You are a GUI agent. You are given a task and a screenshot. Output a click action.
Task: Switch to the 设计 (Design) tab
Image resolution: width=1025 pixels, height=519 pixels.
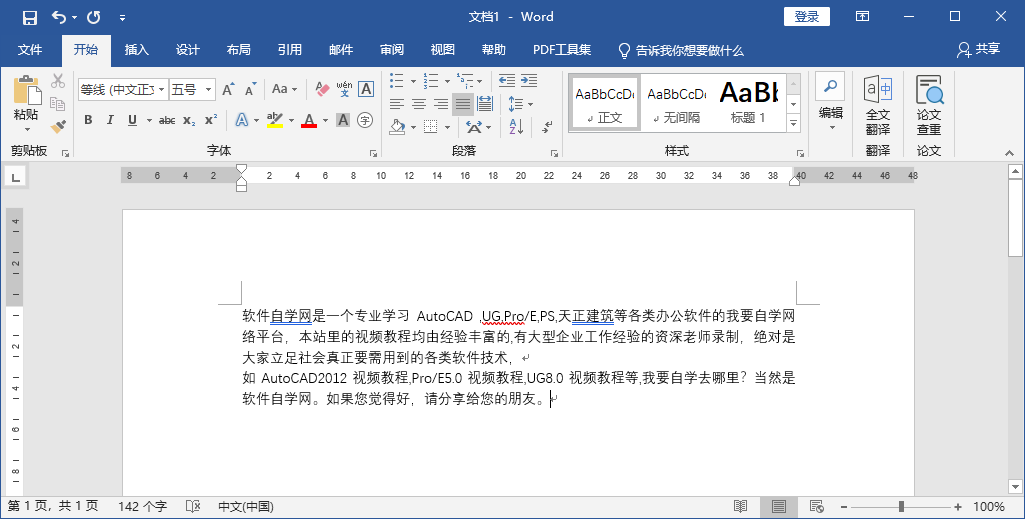pyautogui.click(x=188, y=50)
